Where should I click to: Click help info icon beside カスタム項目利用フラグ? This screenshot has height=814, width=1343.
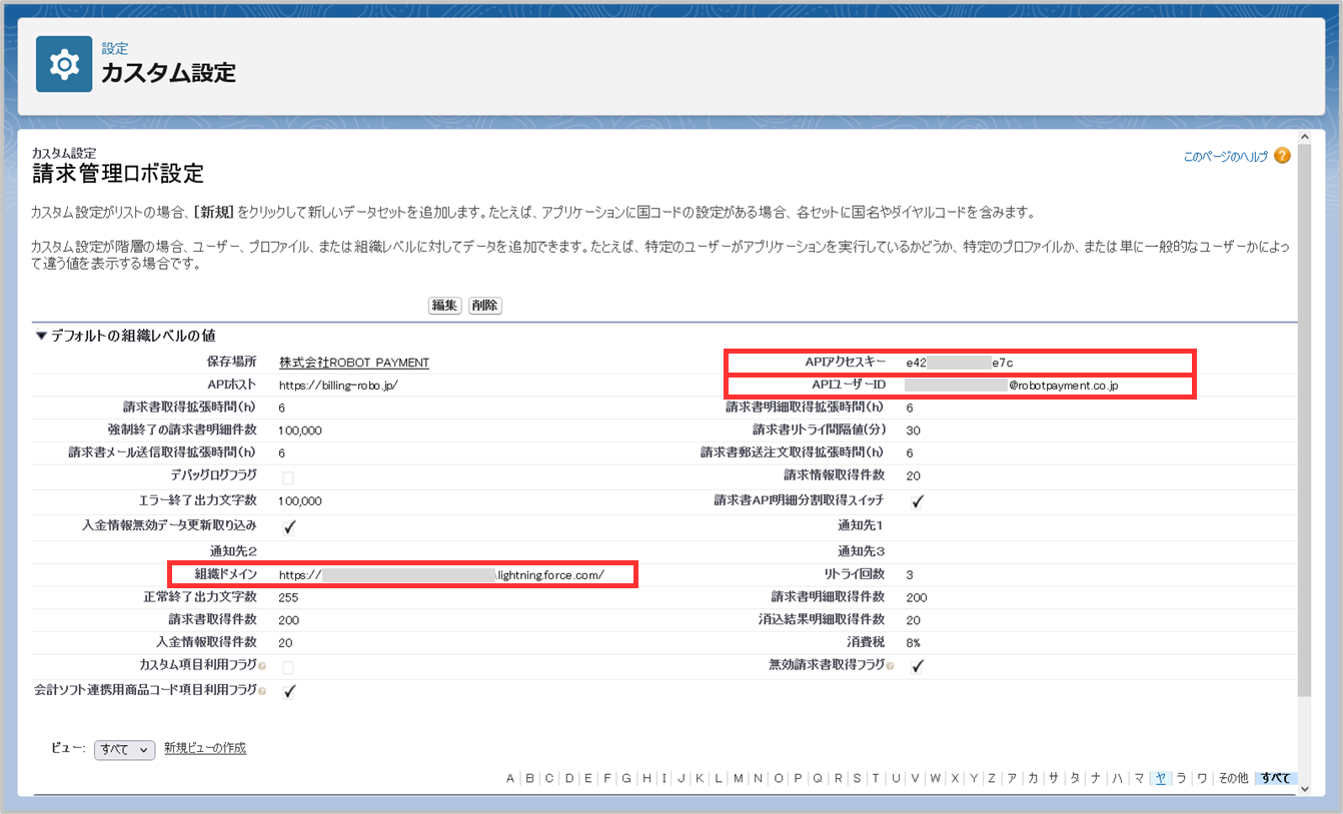click(x=262, y=666)
